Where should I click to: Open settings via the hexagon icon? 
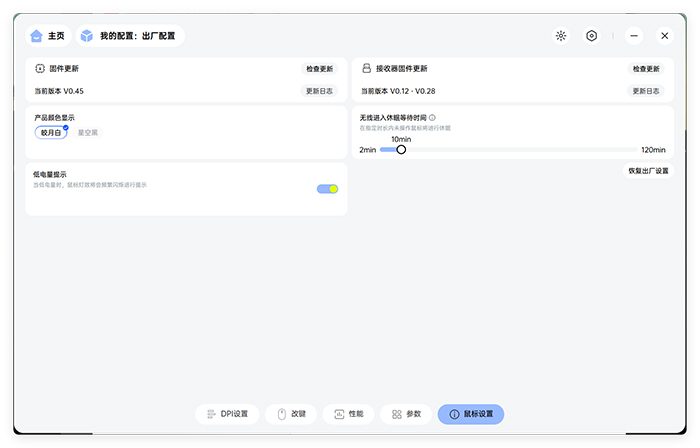[592, 36]
